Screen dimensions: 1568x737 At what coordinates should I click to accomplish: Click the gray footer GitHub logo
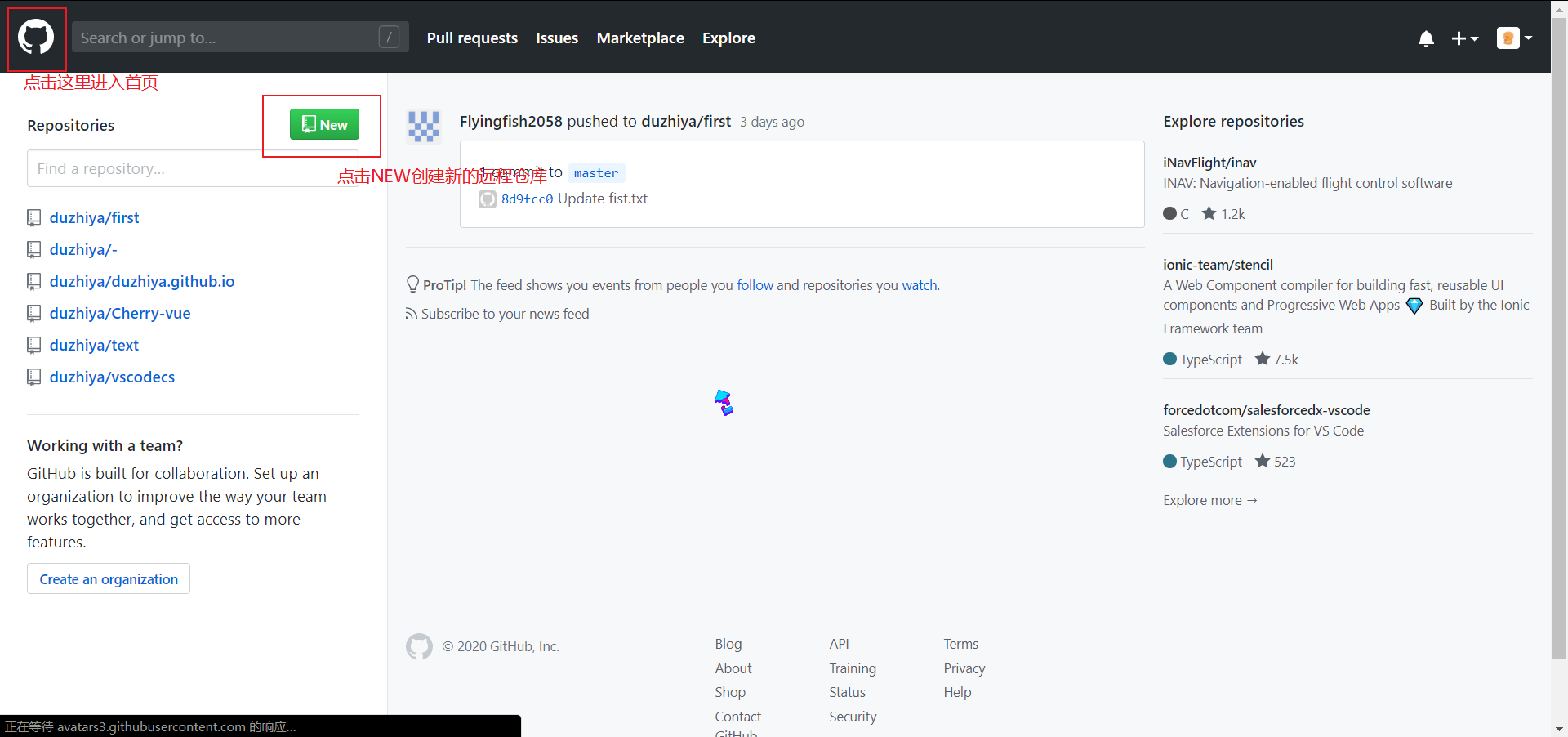coord(419,646)
